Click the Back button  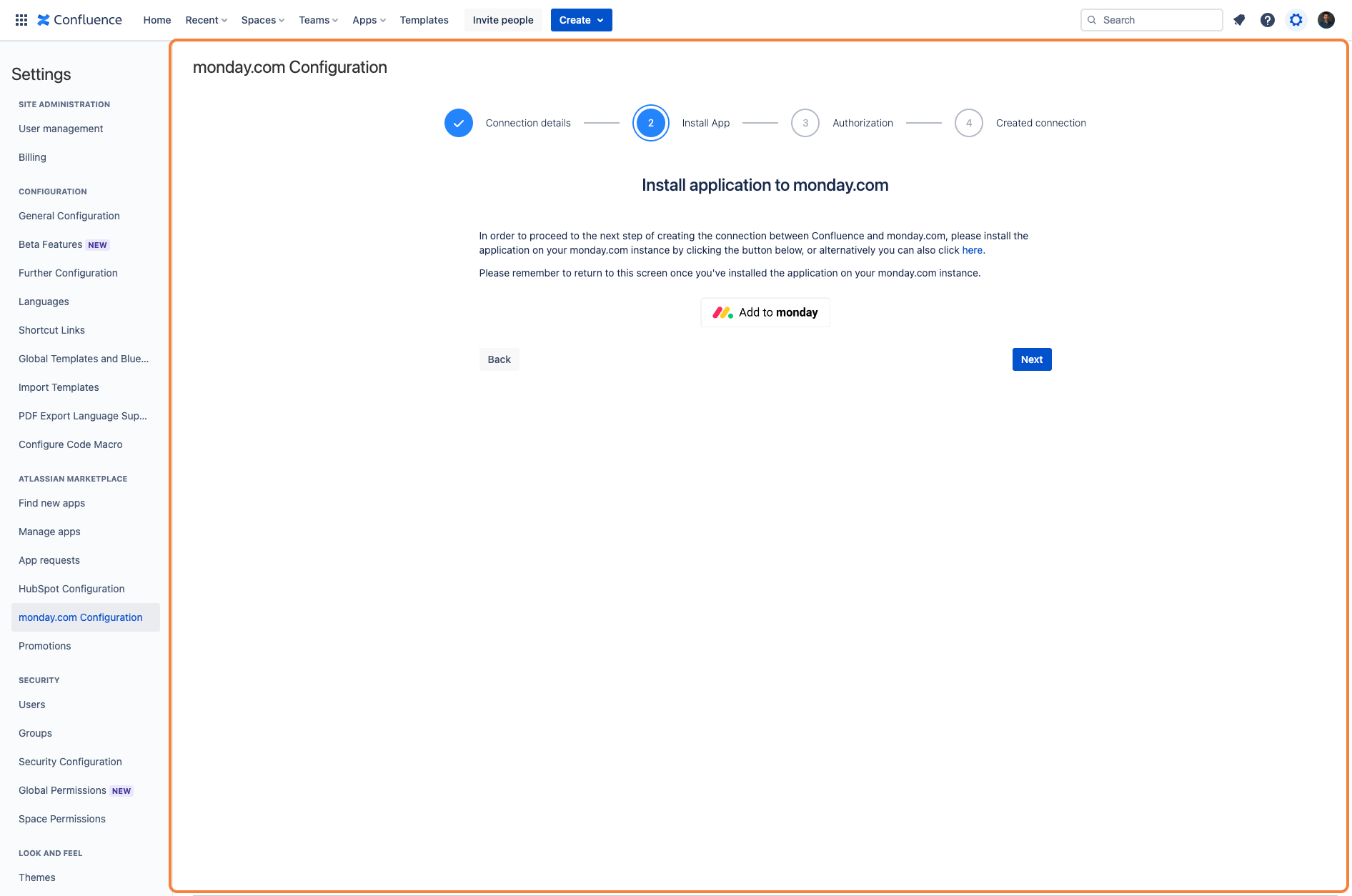(499, 359)
